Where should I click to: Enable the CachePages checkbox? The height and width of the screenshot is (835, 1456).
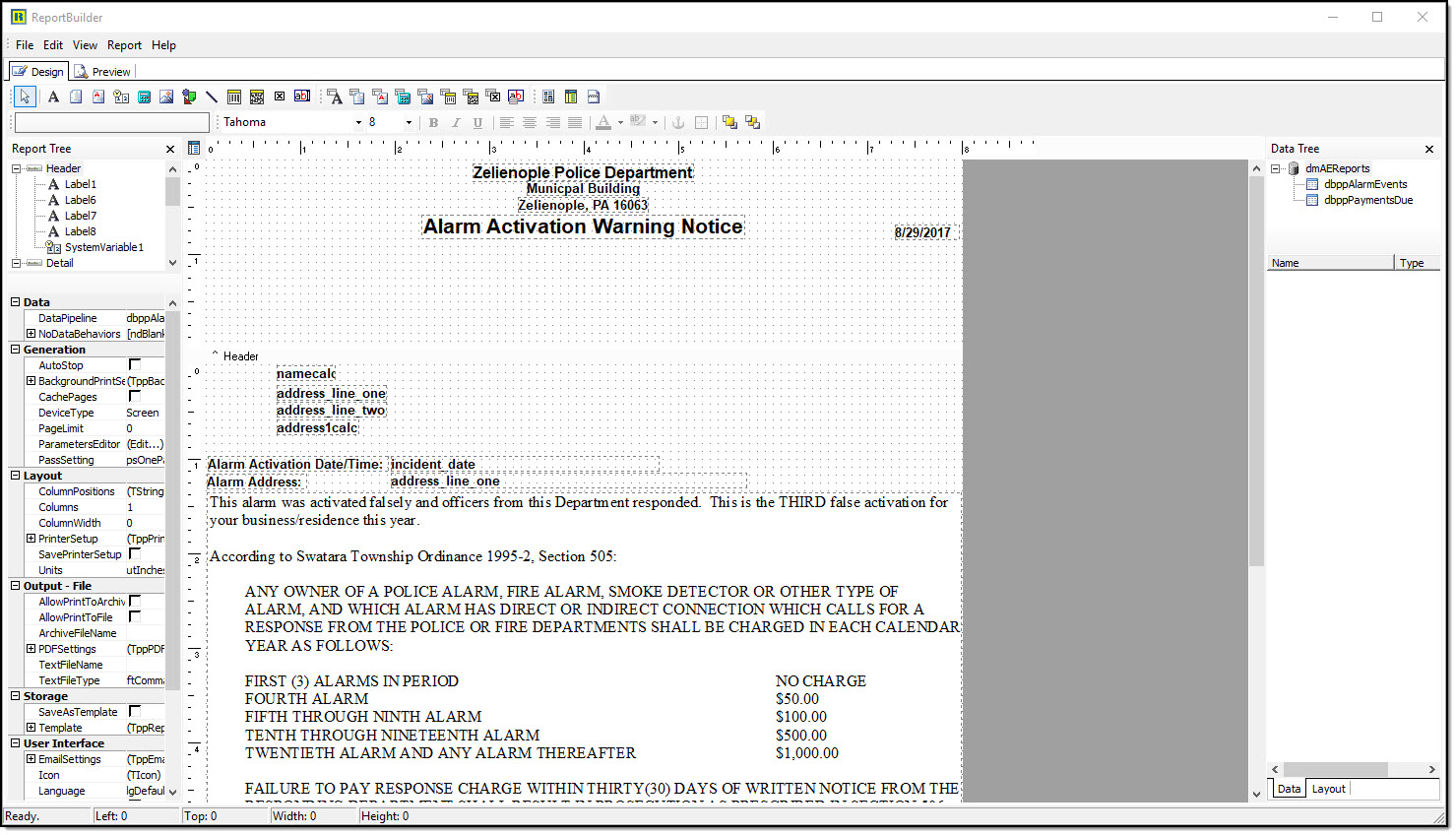[x=135, y=397]
